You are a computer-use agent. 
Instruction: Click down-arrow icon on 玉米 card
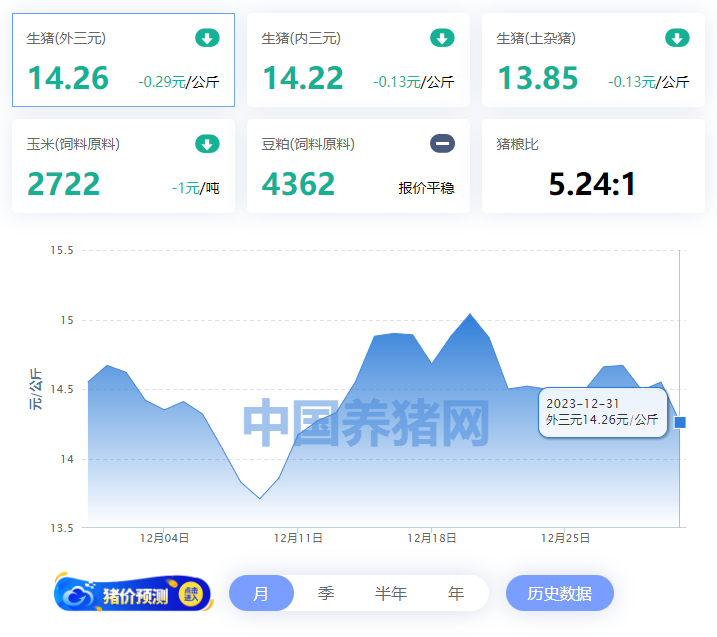(x=207, y=144)
